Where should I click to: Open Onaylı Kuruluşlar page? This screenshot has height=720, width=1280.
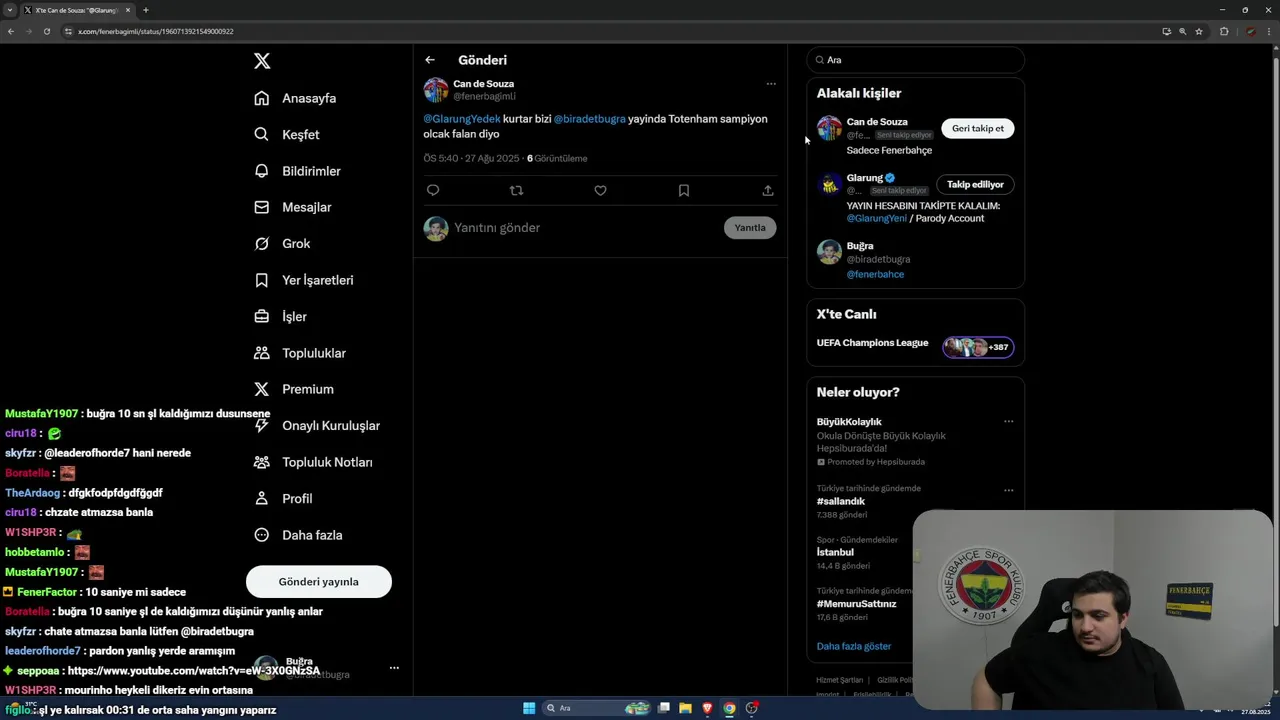[317, 425]
